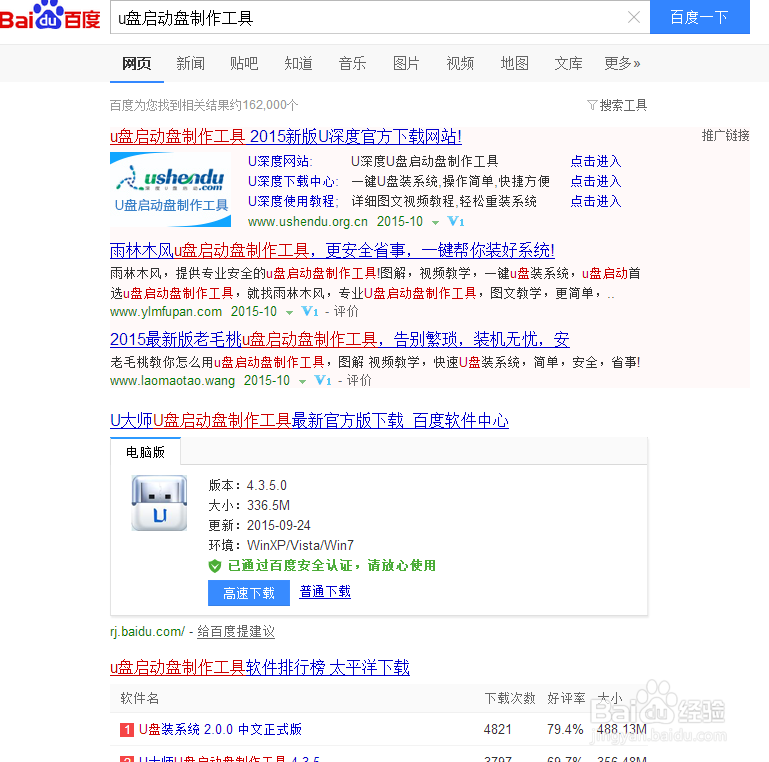This screenshot has height=762, width=769.
Task: Click the 版本: 4.3.5.0 text
Action: [248, 485]
